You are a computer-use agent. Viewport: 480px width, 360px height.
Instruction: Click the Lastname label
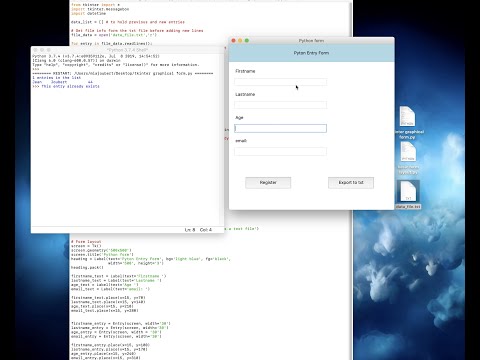click(x=245, y=95)
